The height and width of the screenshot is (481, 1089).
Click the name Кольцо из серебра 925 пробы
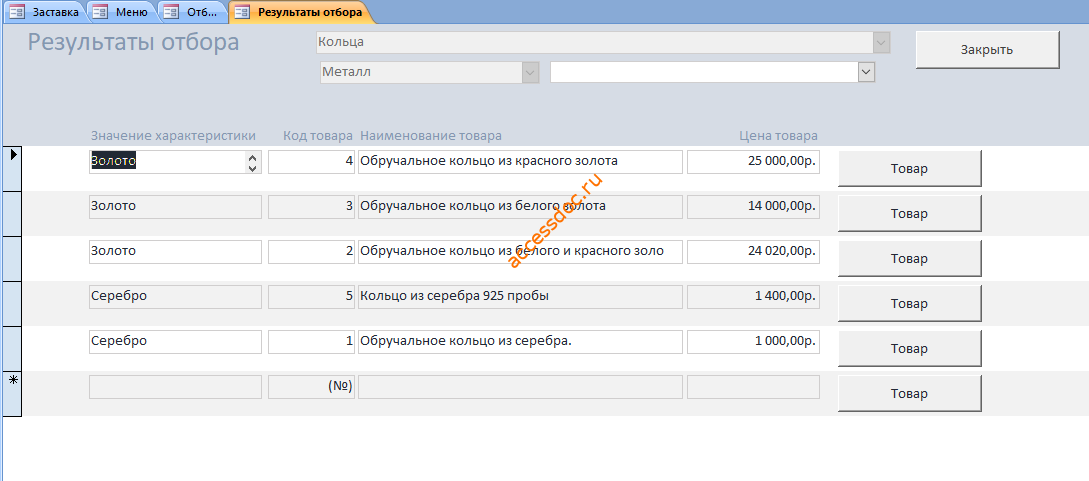520,297
